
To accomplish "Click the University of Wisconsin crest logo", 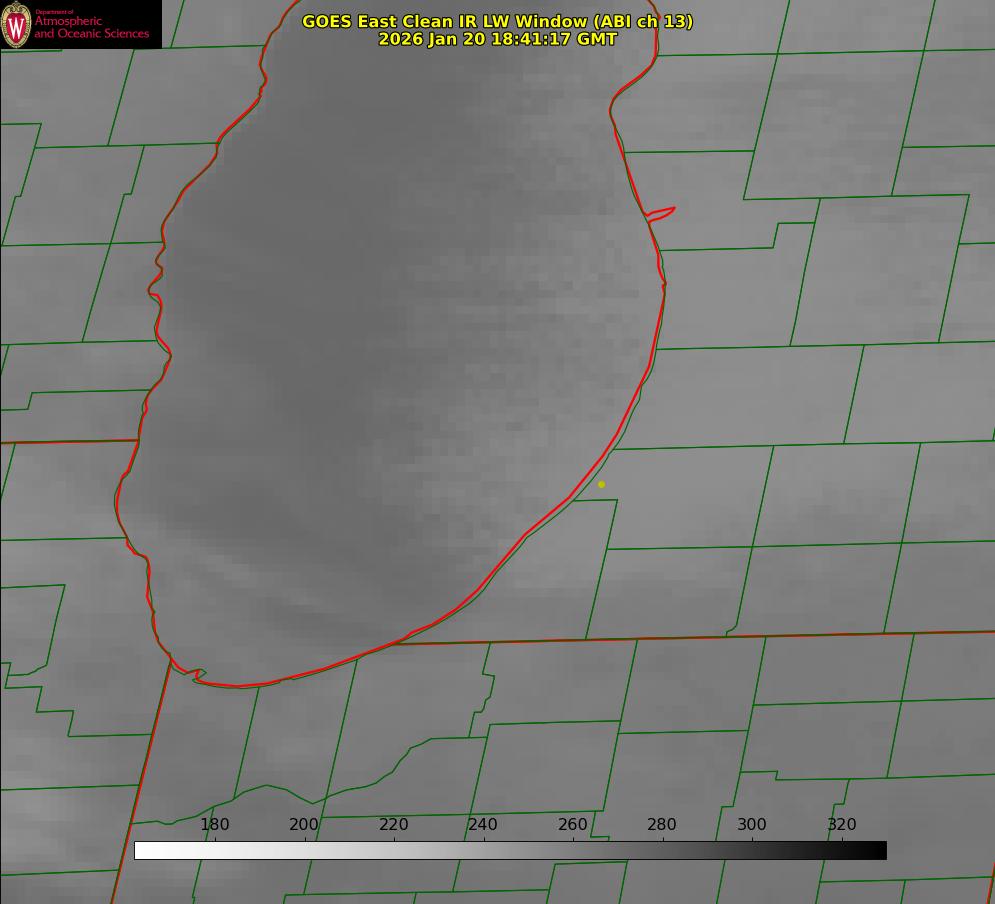I will pos(16,24).
